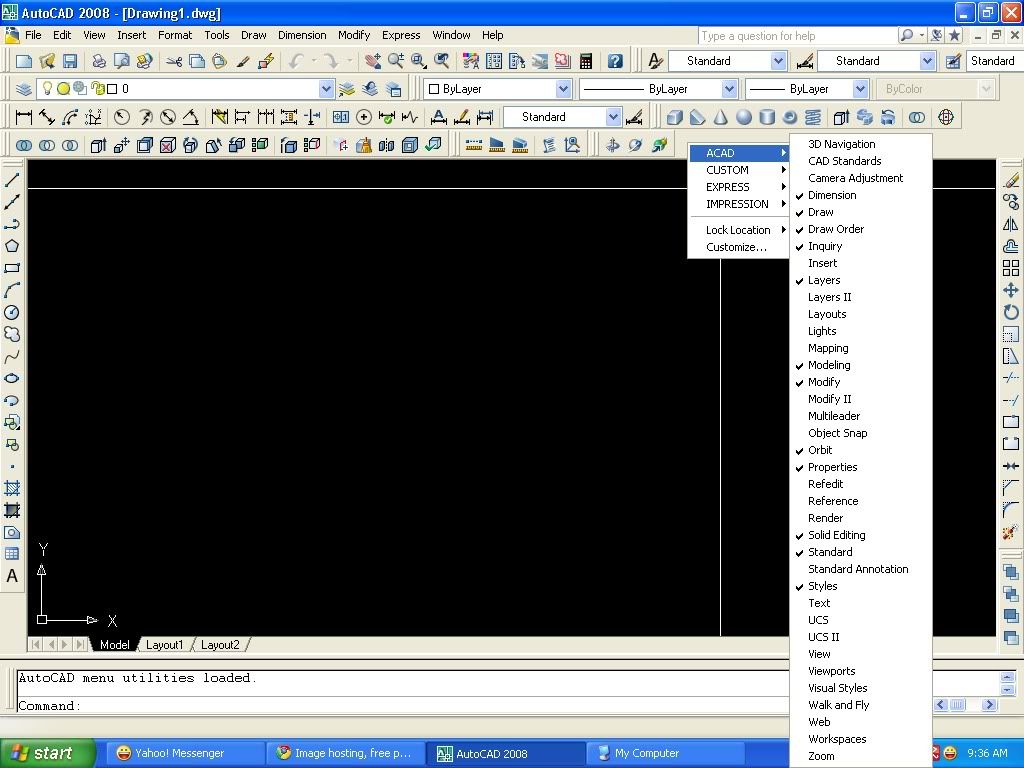The width and height of the screenshot is (1024, 768).
Task: Open the QuickCalc calculator
Action: pos(586,61)
